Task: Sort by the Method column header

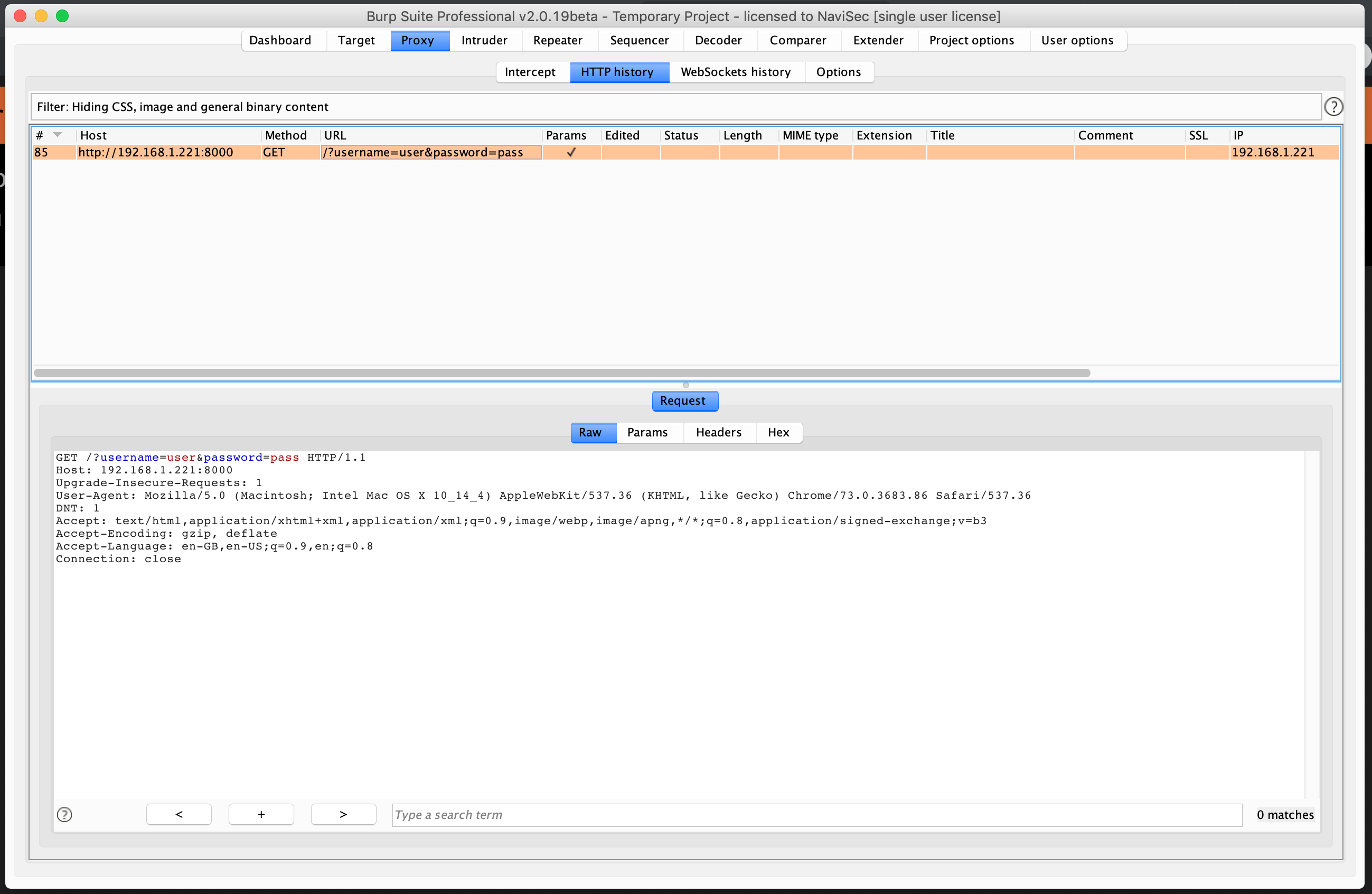Action: (x=290, y=136)
